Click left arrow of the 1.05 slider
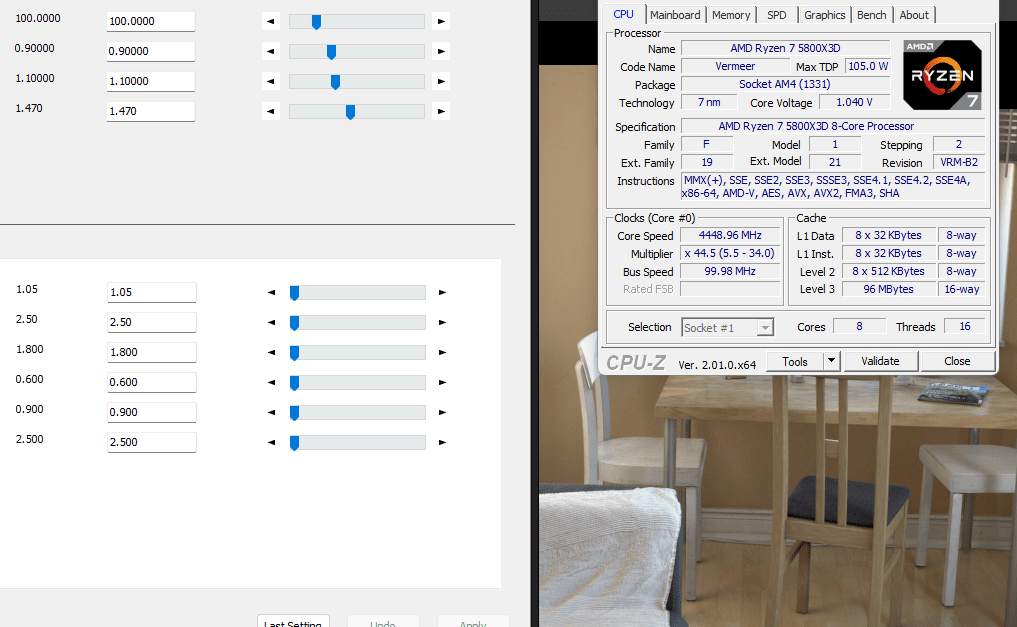This screenshot has width=1017, height=627. tap(272, 292)
